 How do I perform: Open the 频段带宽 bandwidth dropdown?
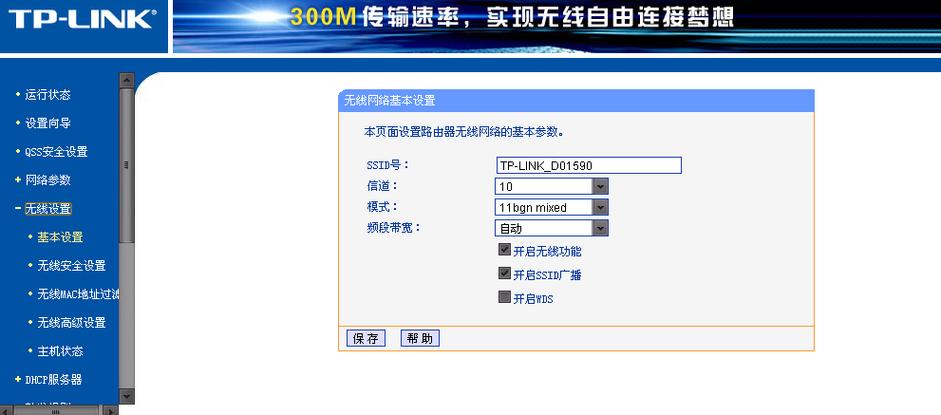[x=552, y=228]
